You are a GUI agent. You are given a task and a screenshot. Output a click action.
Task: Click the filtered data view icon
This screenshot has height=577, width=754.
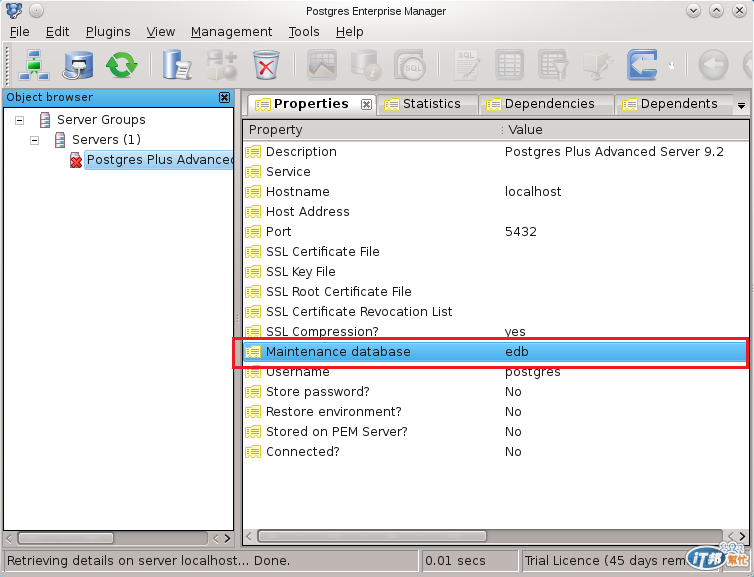coord(553,65)
